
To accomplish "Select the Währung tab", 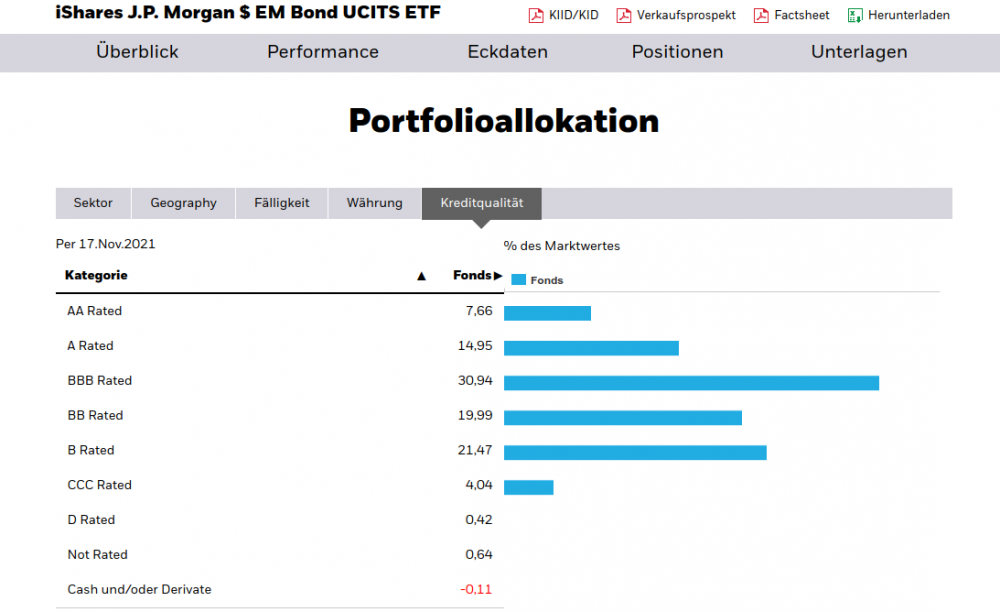I will click(x=374, y=203).
